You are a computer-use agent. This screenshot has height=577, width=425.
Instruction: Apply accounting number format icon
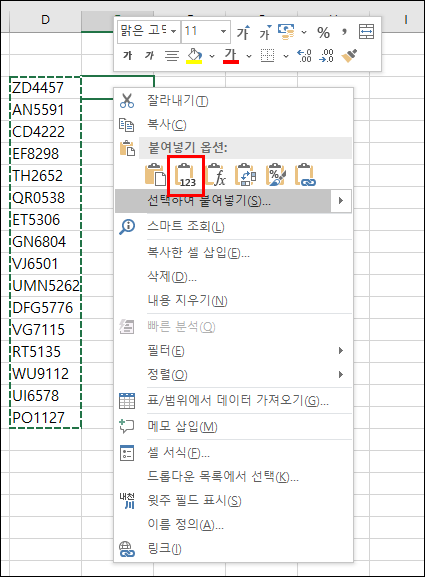[287, 32]
